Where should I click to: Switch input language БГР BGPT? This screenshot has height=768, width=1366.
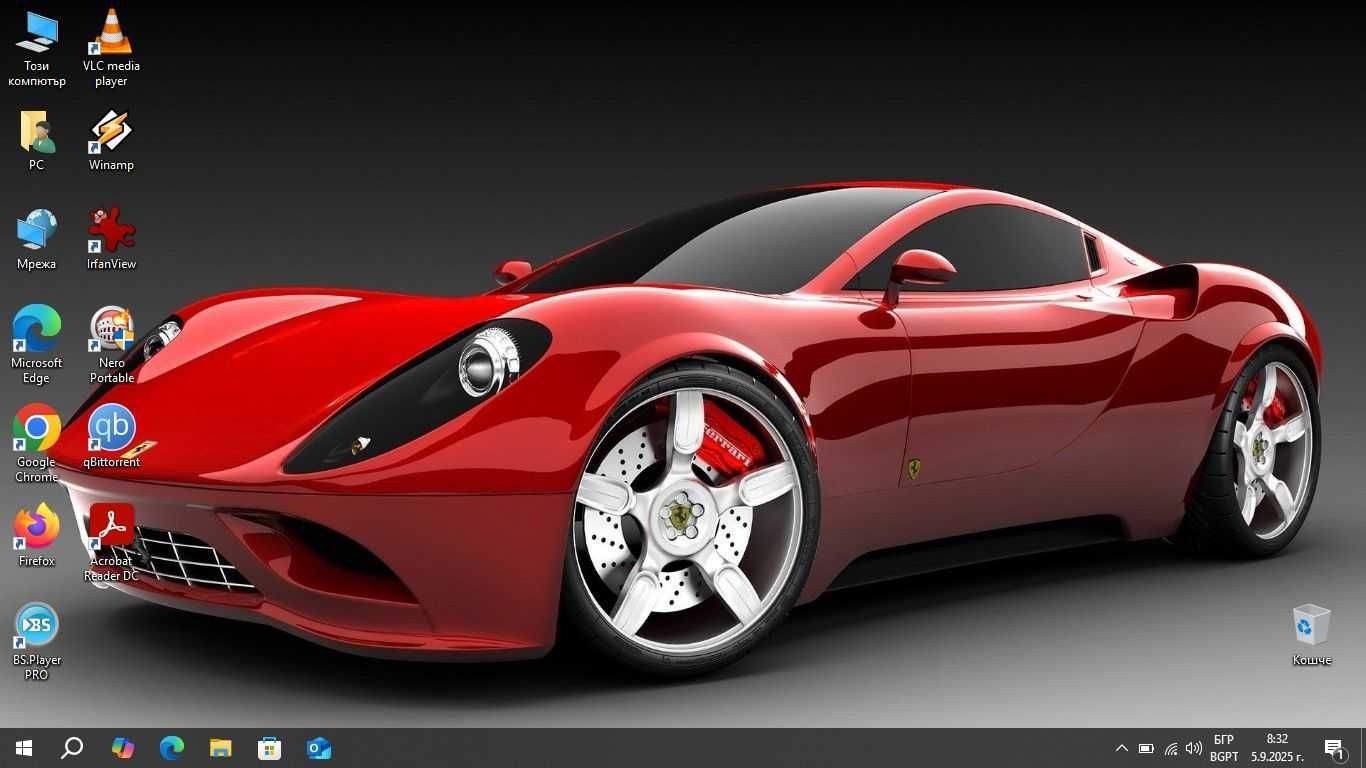1224,748
